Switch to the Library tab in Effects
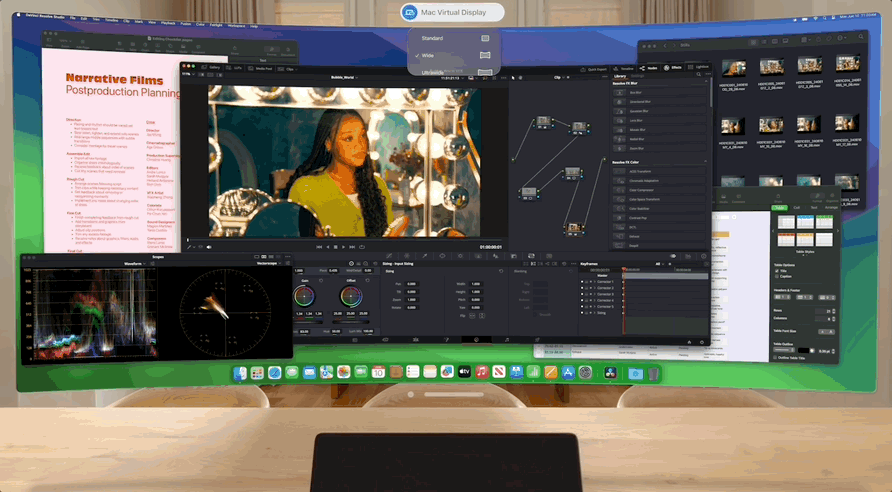 620,76
